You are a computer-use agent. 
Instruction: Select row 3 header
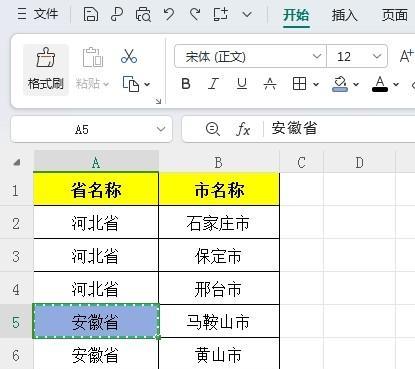(16, 255)
